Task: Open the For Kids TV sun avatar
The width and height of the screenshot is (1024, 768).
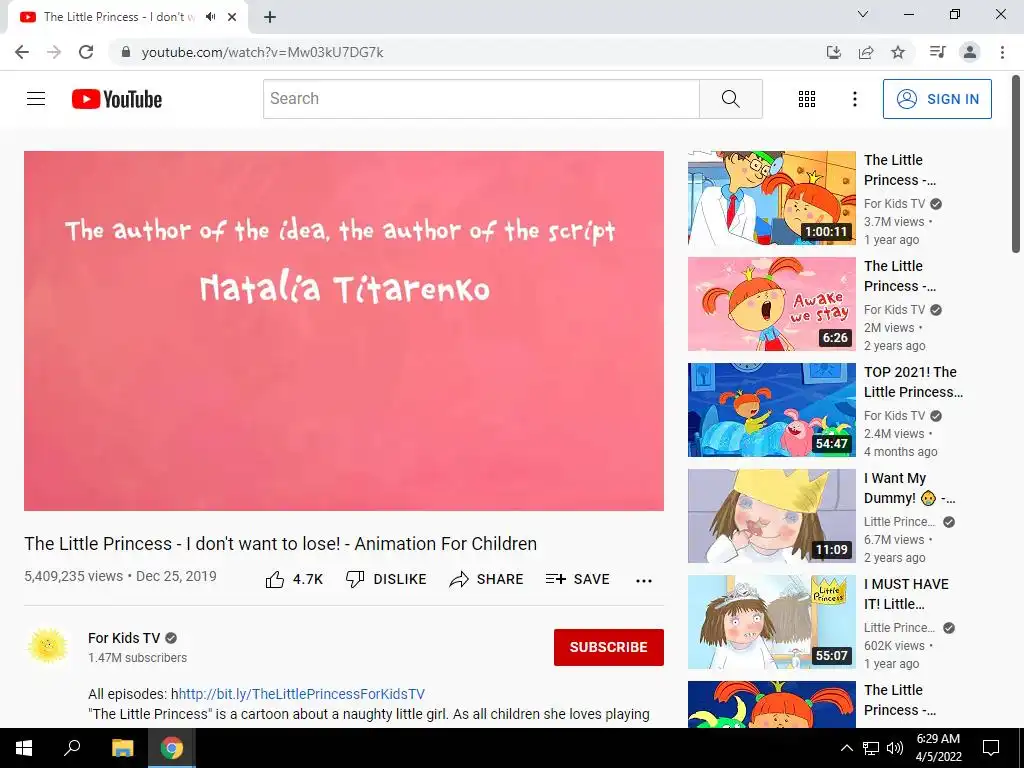Action: pos(48,647)
